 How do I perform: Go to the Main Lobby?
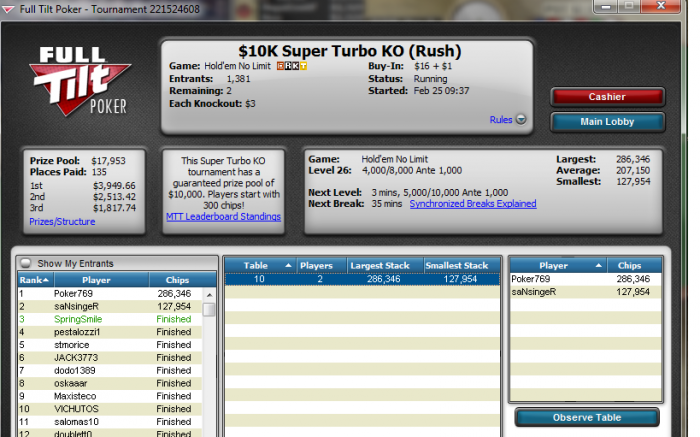[x=607, y=122]
